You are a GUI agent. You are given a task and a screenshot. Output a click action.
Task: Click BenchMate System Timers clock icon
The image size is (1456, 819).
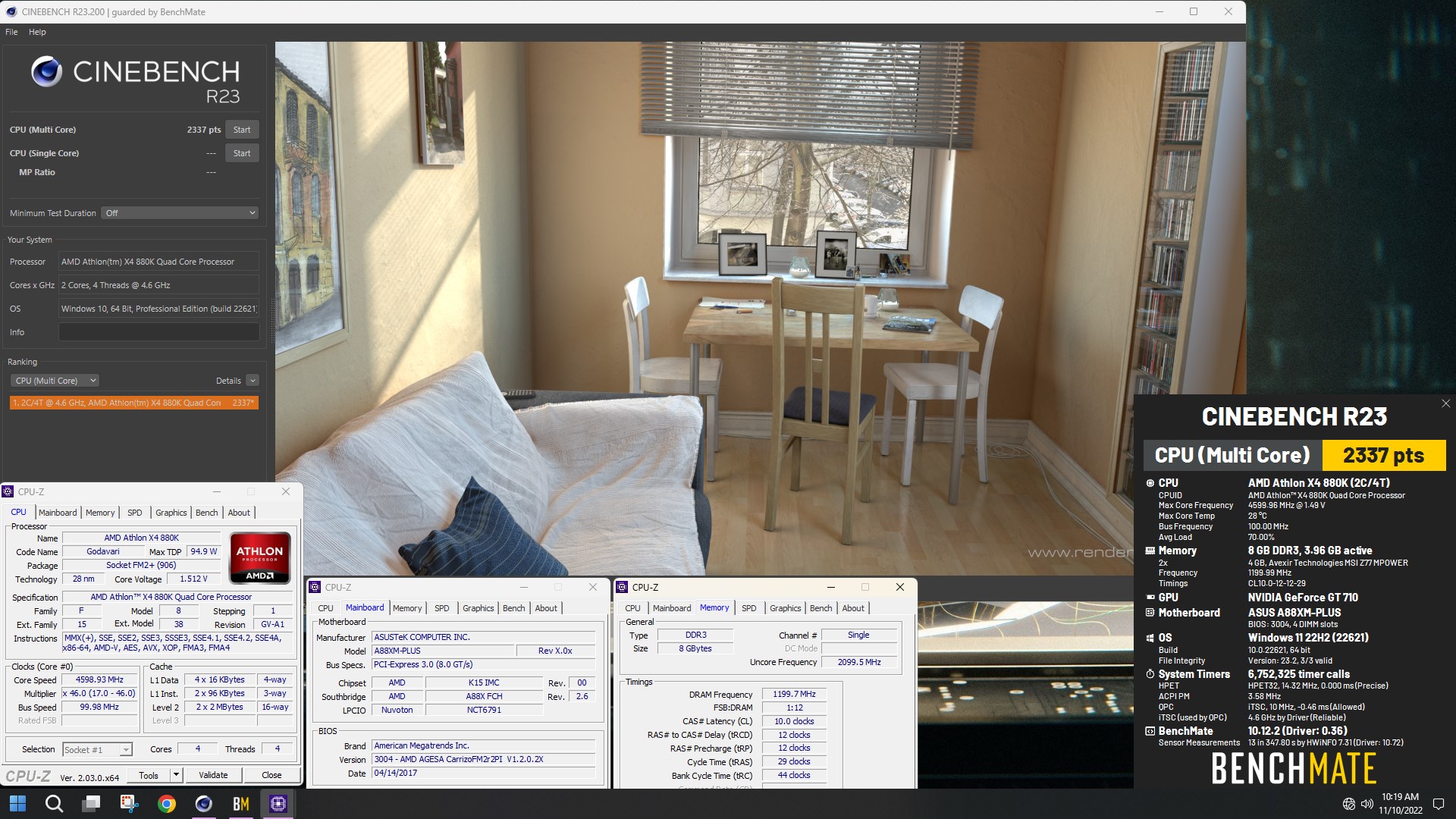pyautogui.click(x=1150, y=674)
